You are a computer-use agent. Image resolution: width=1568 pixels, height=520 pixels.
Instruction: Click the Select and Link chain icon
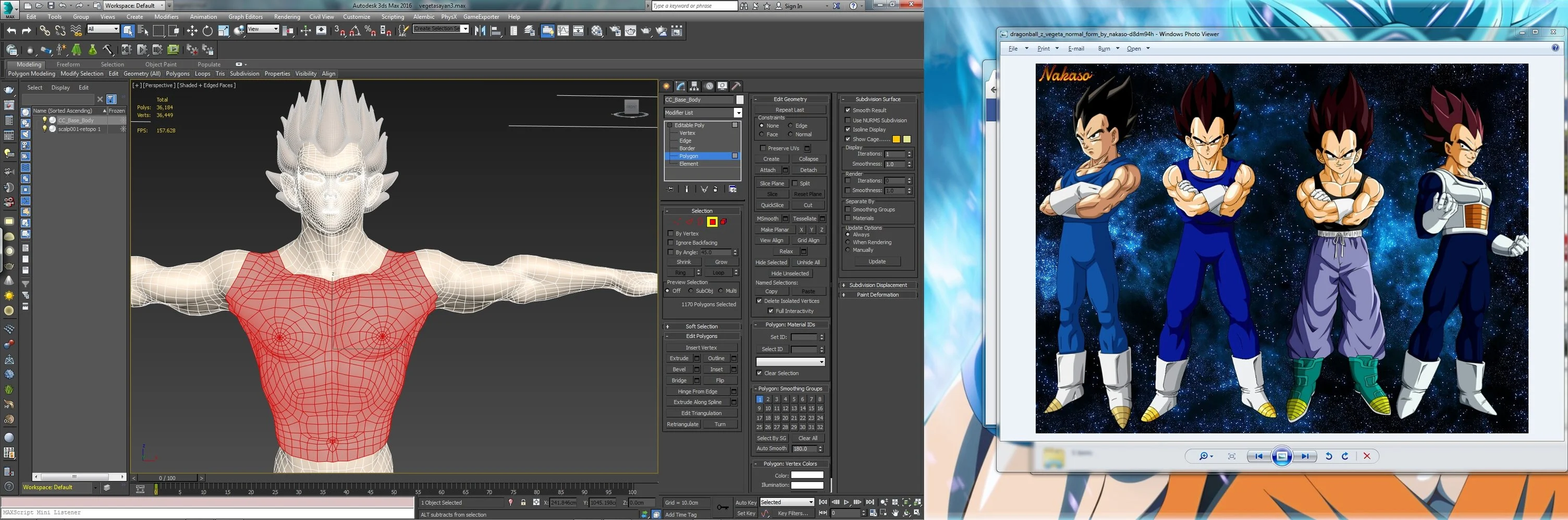click(x=44, y=30)
